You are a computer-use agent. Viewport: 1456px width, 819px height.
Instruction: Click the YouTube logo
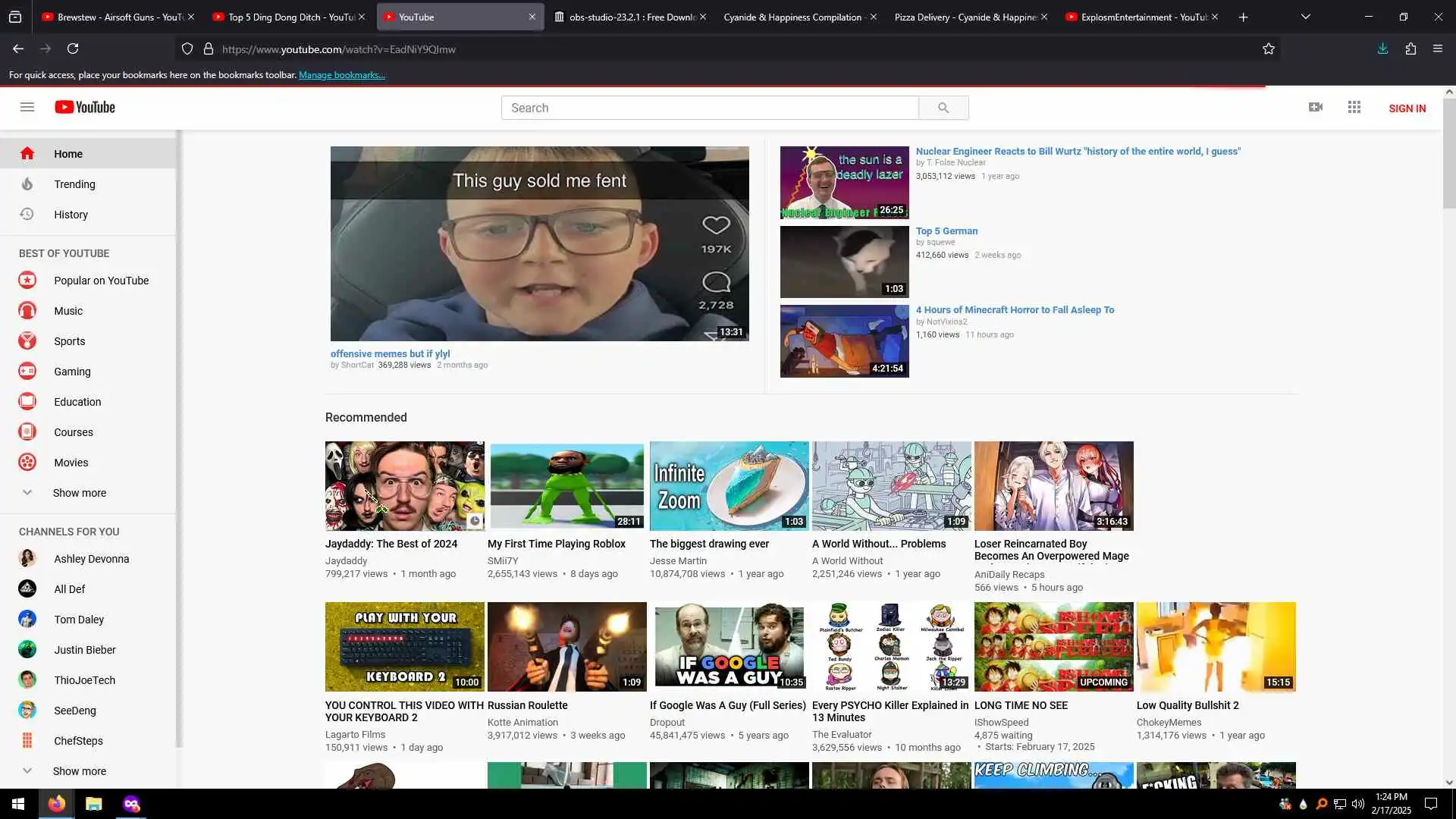tap(85, 107)
